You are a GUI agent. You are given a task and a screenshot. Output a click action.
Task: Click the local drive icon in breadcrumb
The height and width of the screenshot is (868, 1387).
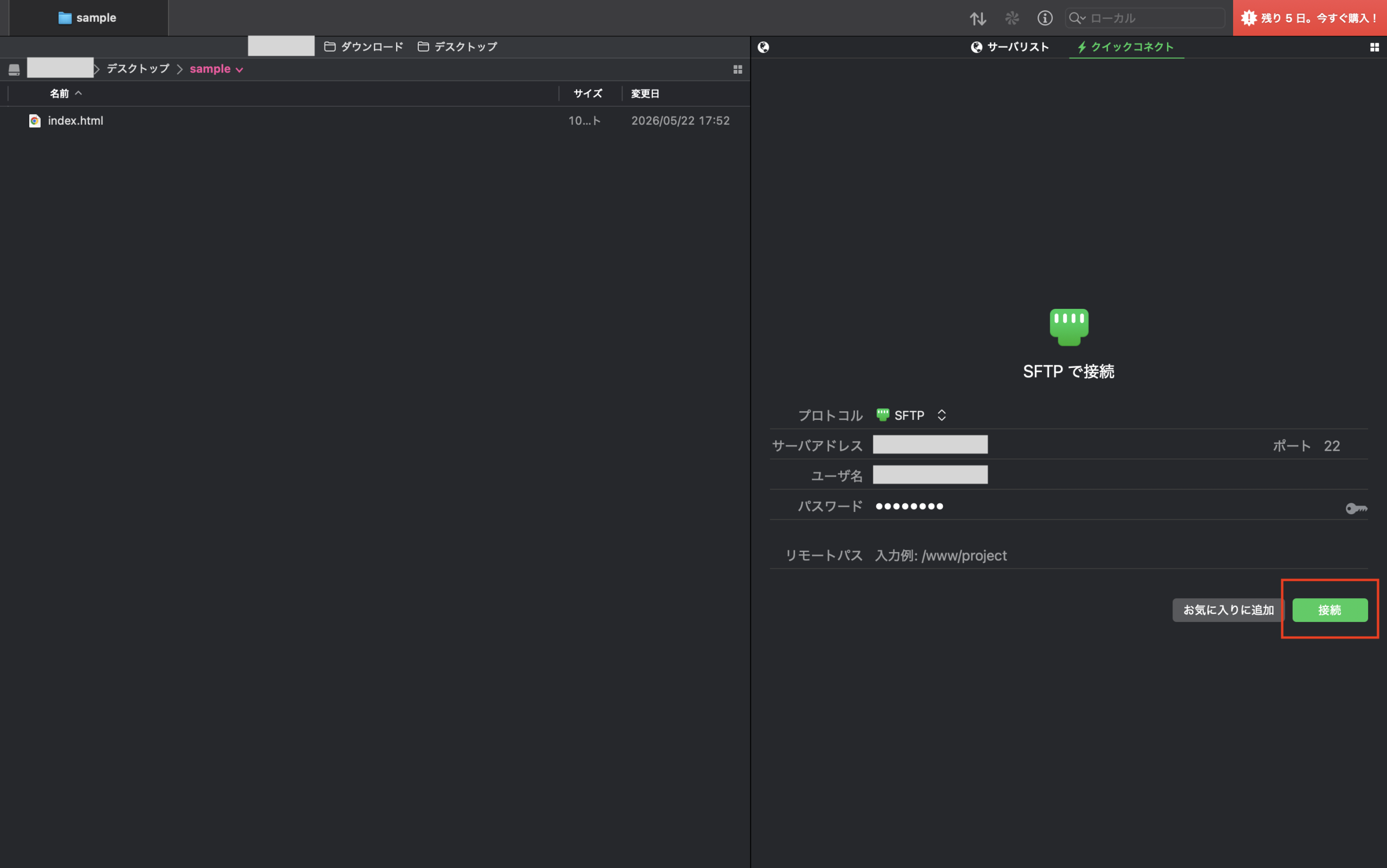[14, 69]
